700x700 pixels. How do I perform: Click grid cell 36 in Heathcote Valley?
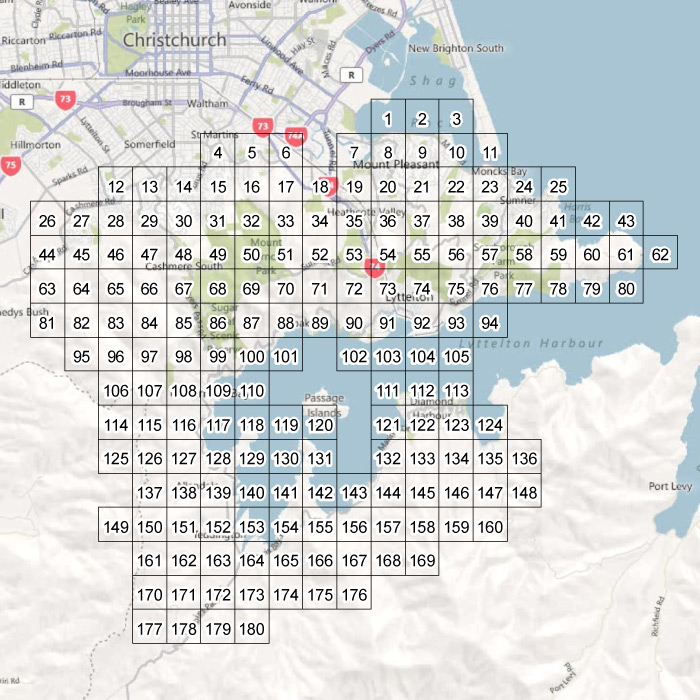click(x=388, y=219)
